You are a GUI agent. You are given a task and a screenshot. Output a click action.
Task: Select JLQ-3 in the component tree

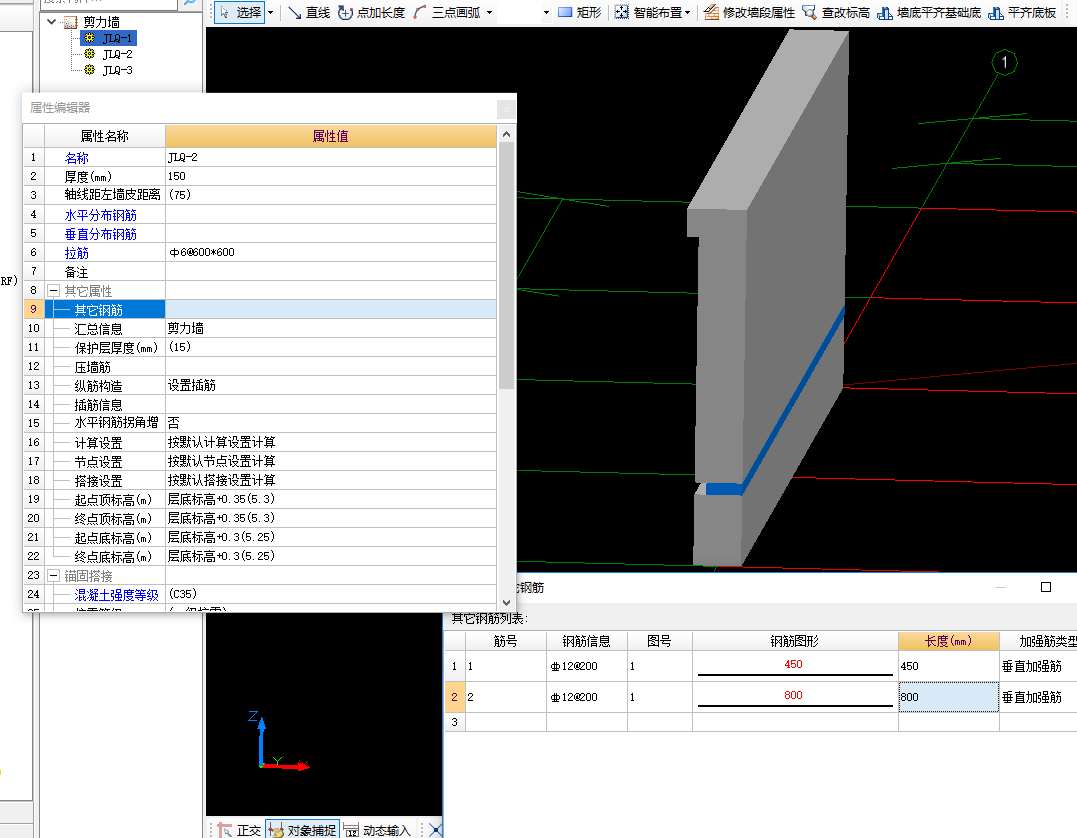click(x=117, y=70)
